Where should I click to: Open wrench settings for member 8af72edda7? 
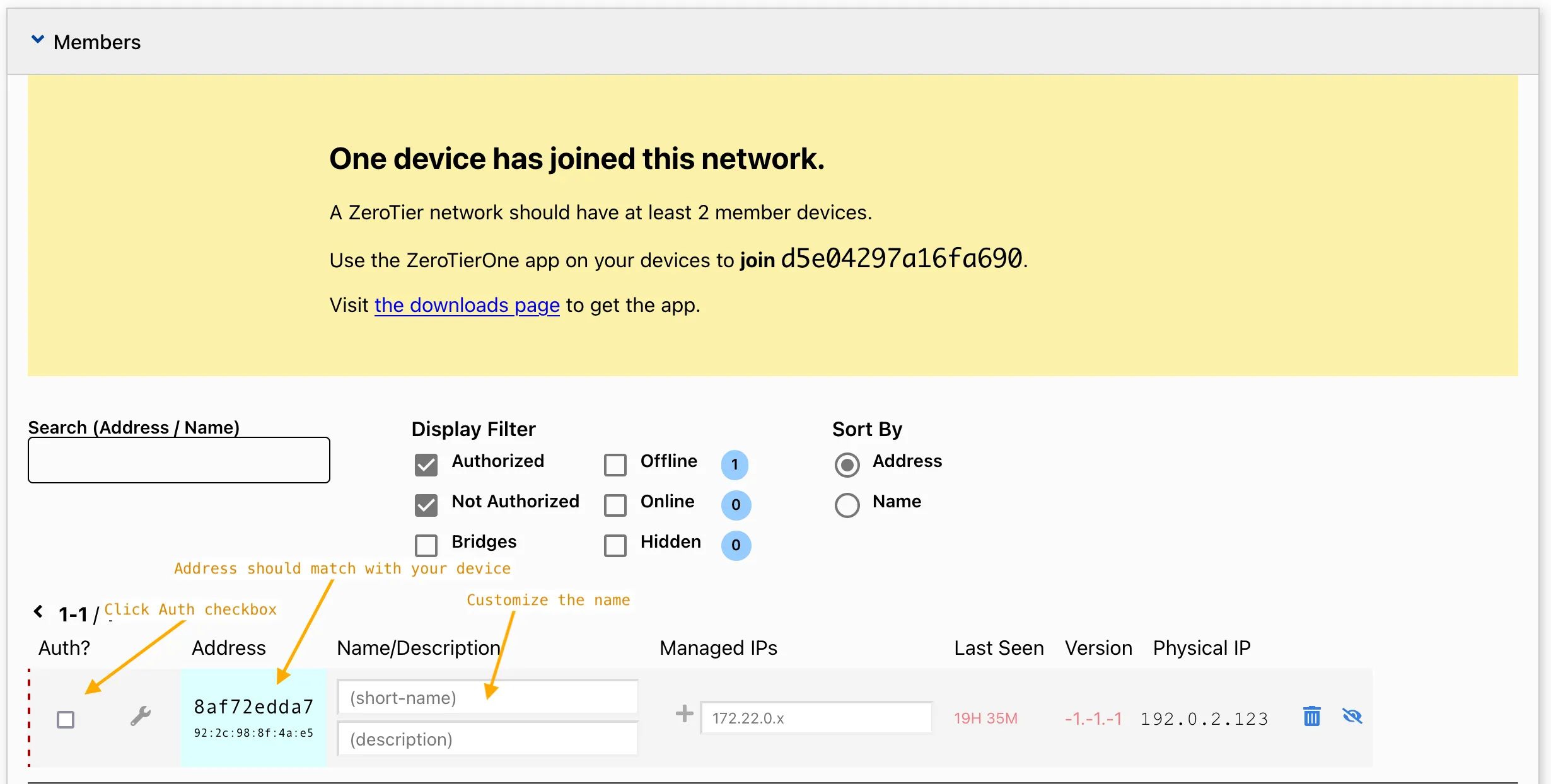tap(141, 716)
